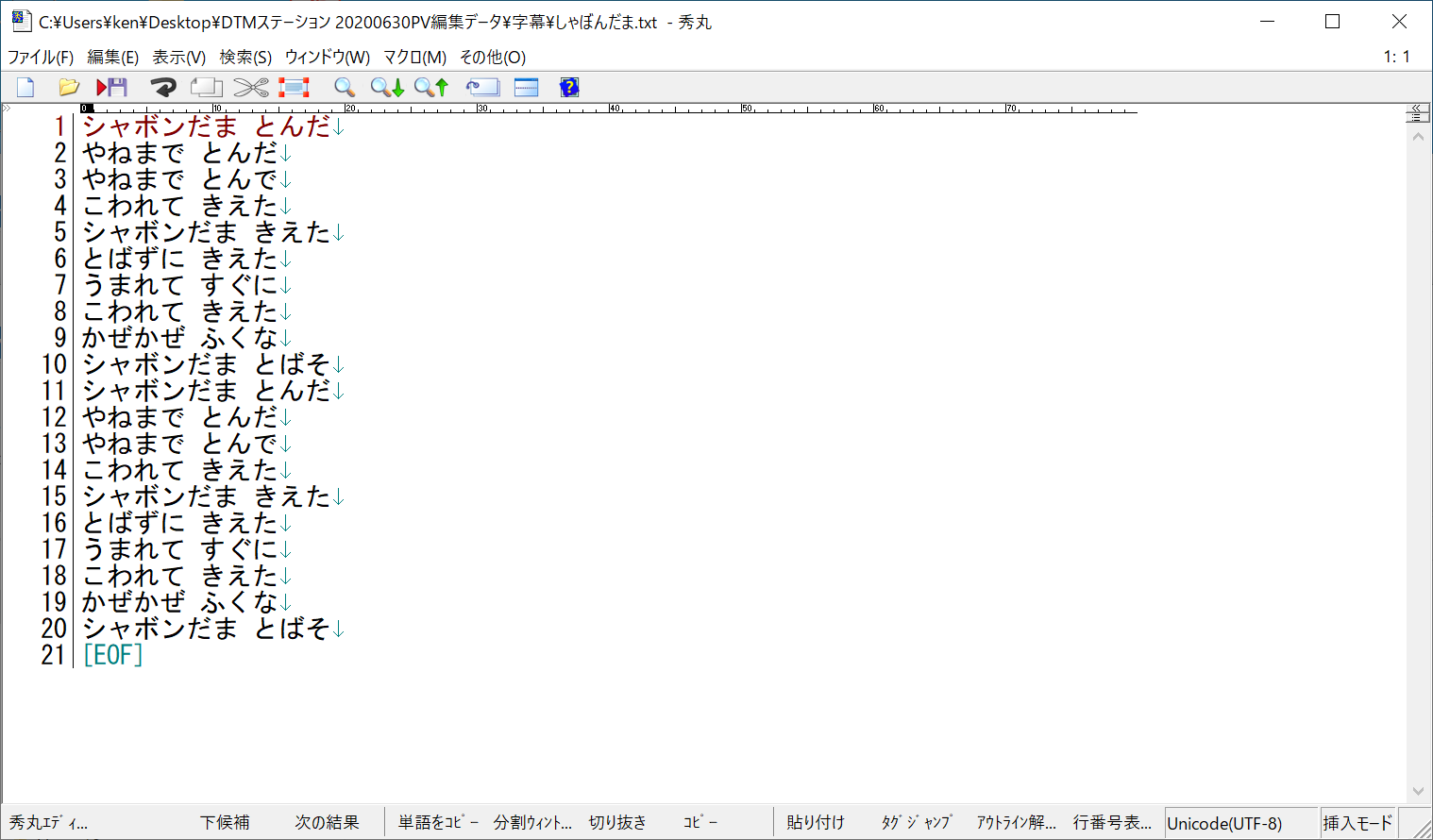Click the 下候補 function key button
1433x840 pixels.
(225, 823)
